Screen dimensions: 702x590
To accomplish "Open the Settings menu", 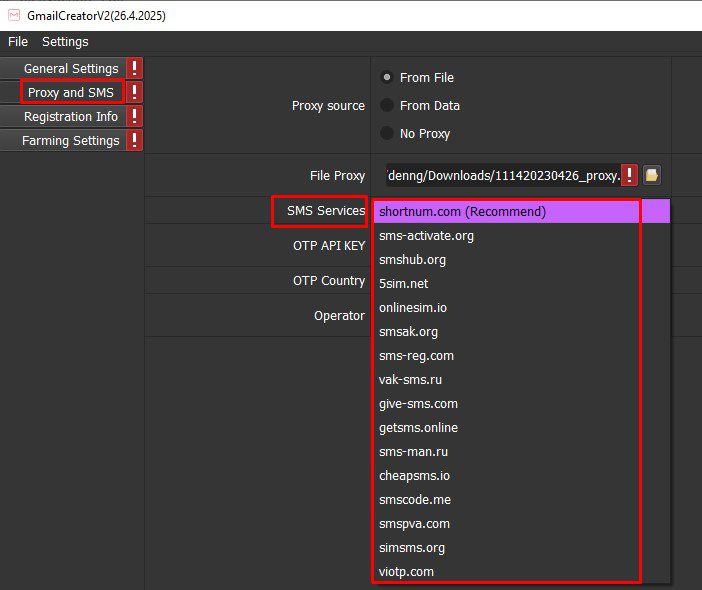I will [65, 42].
